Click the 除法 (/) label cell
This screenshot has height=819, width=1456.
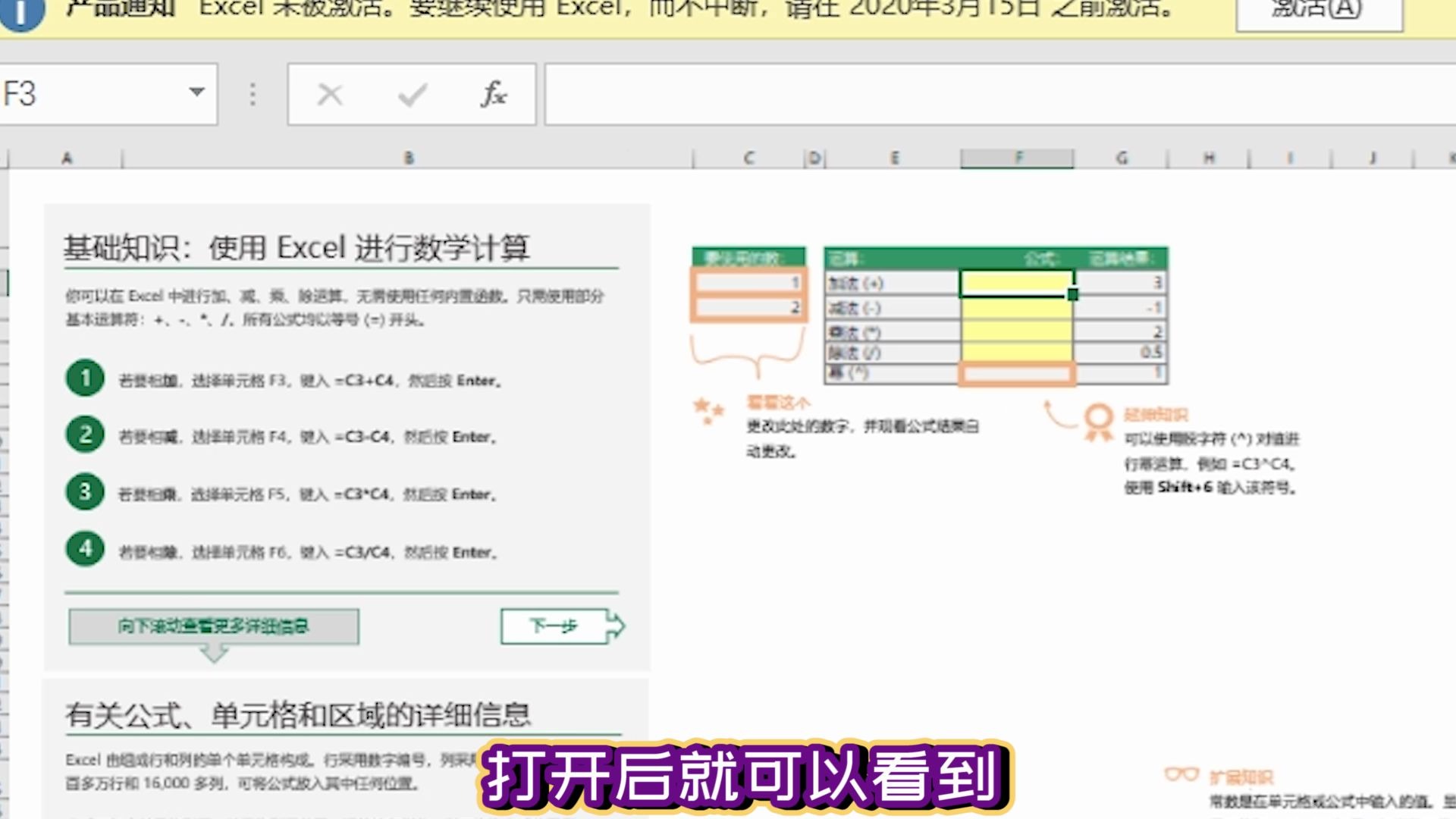(x=893, y=352)
